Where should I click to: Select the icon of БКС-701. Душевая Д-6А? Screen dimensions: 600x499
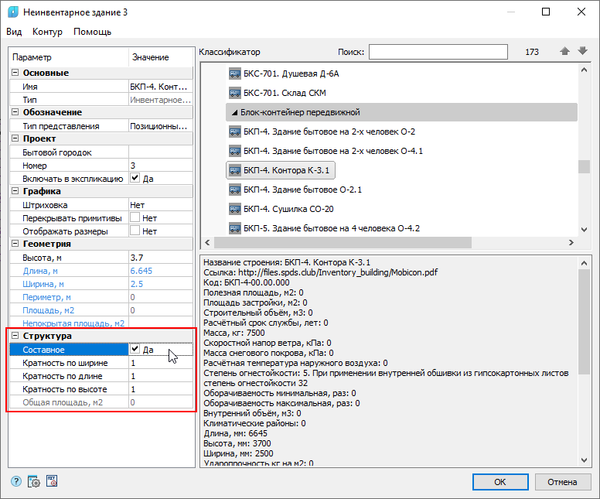point(235,73)
